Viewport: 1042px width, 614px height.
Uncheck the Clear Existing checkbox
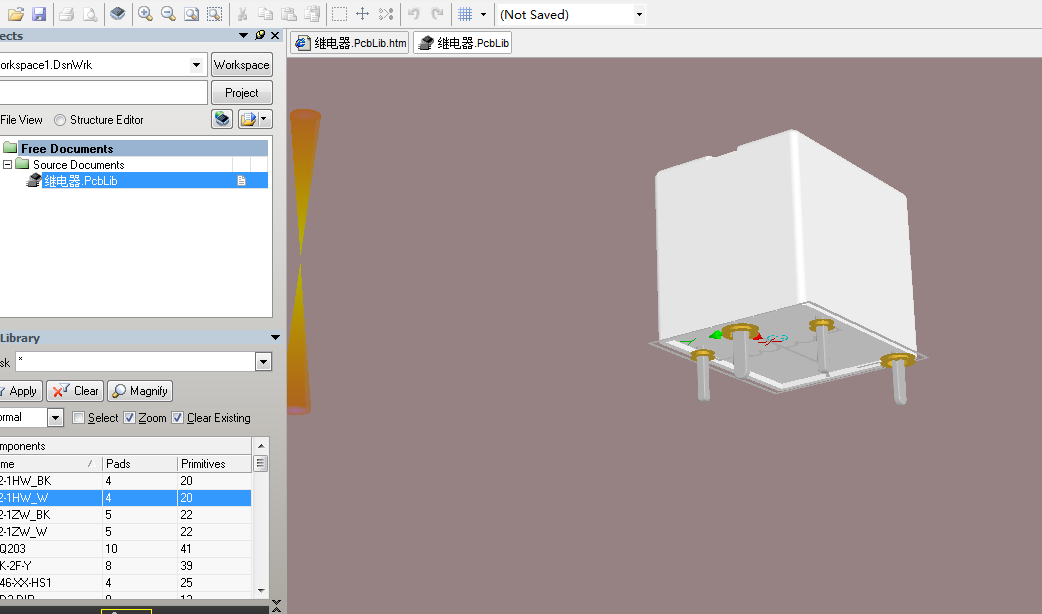coord(177,418)
